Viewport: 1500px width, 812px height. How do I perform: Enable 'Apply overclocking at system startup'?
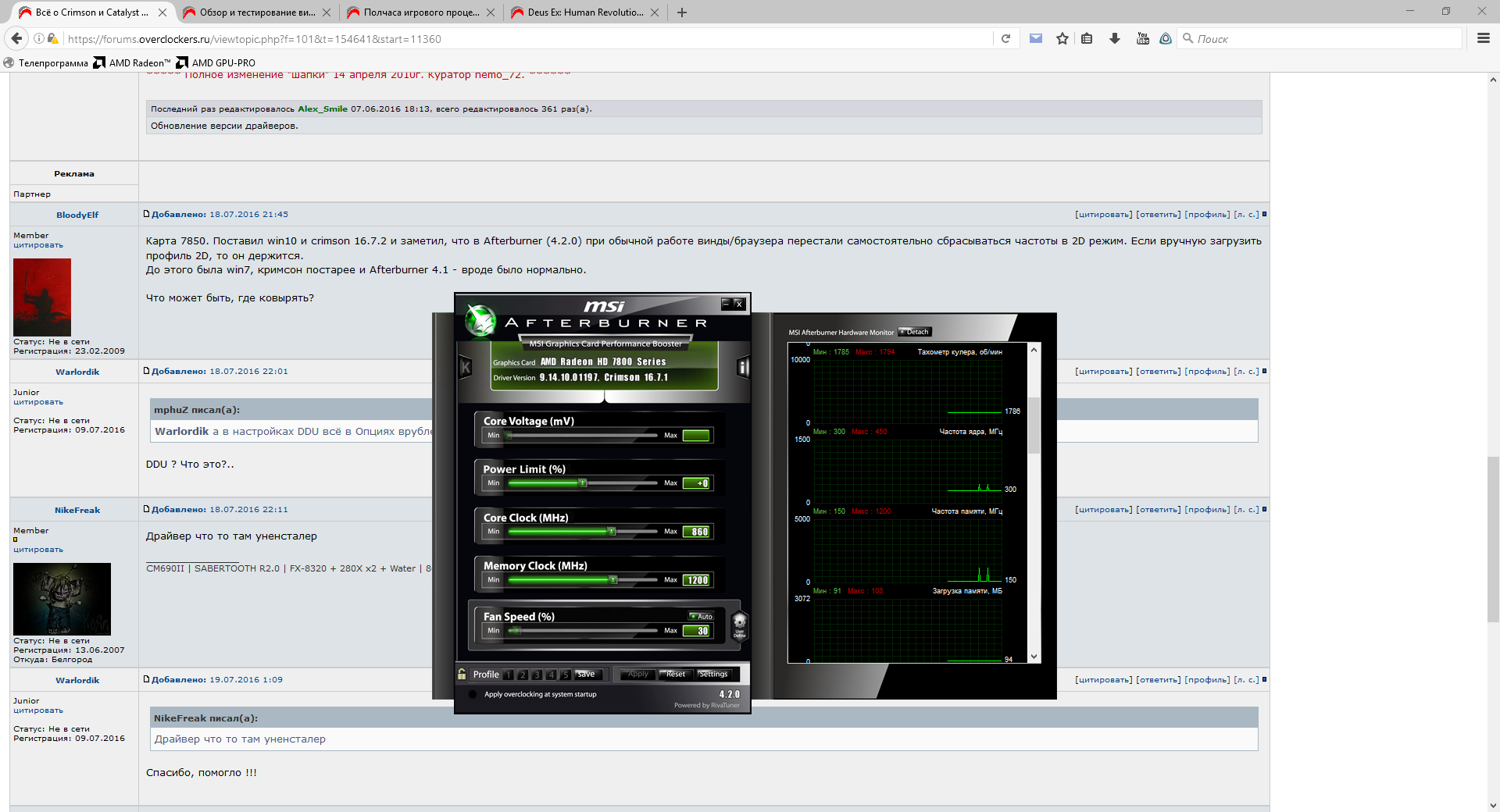point(473,694)
